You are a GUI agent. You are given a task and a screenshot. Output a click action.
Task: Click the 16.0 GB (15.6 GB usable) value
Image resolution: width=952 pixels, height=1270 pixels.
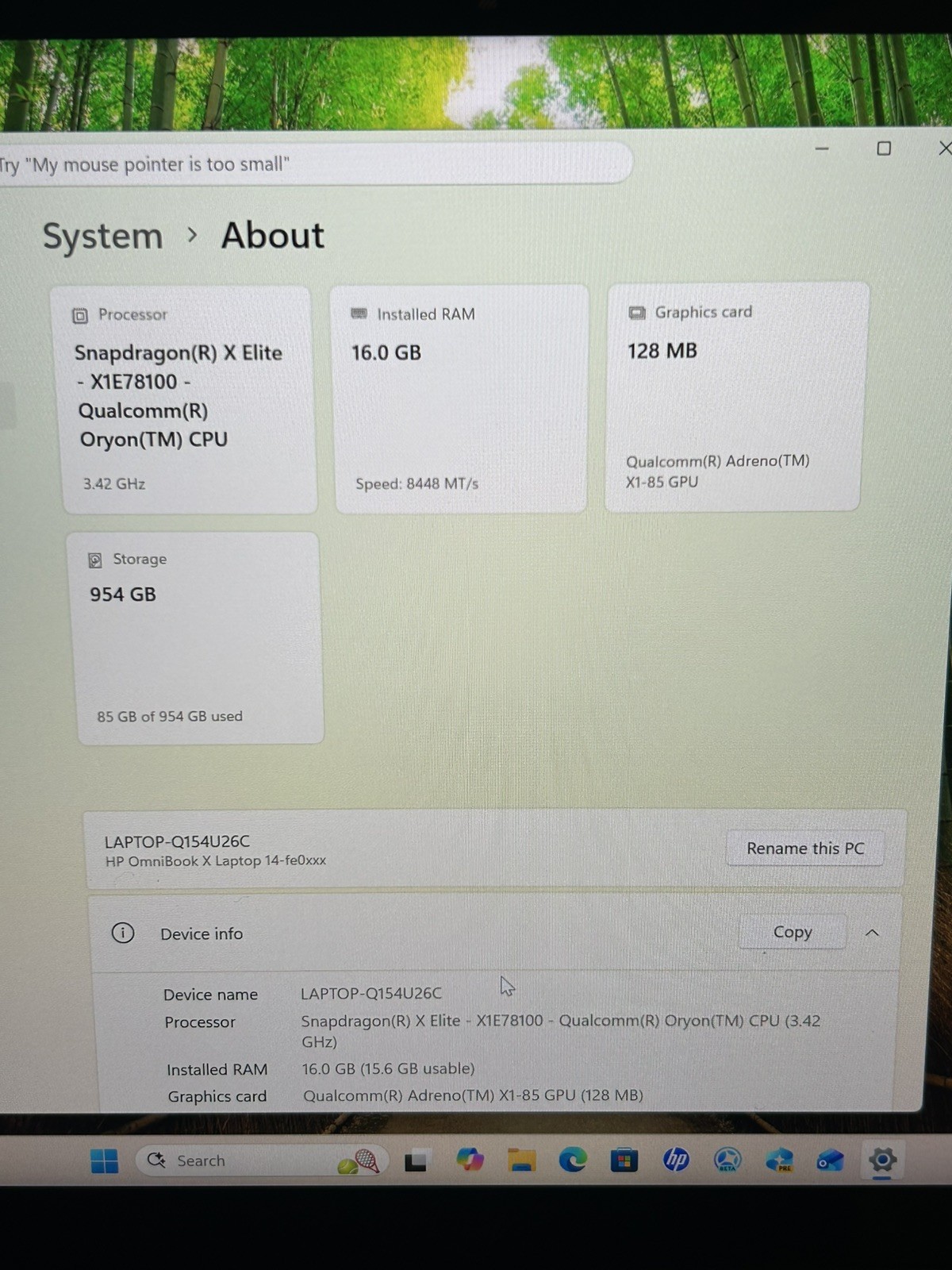(388, 1068)
